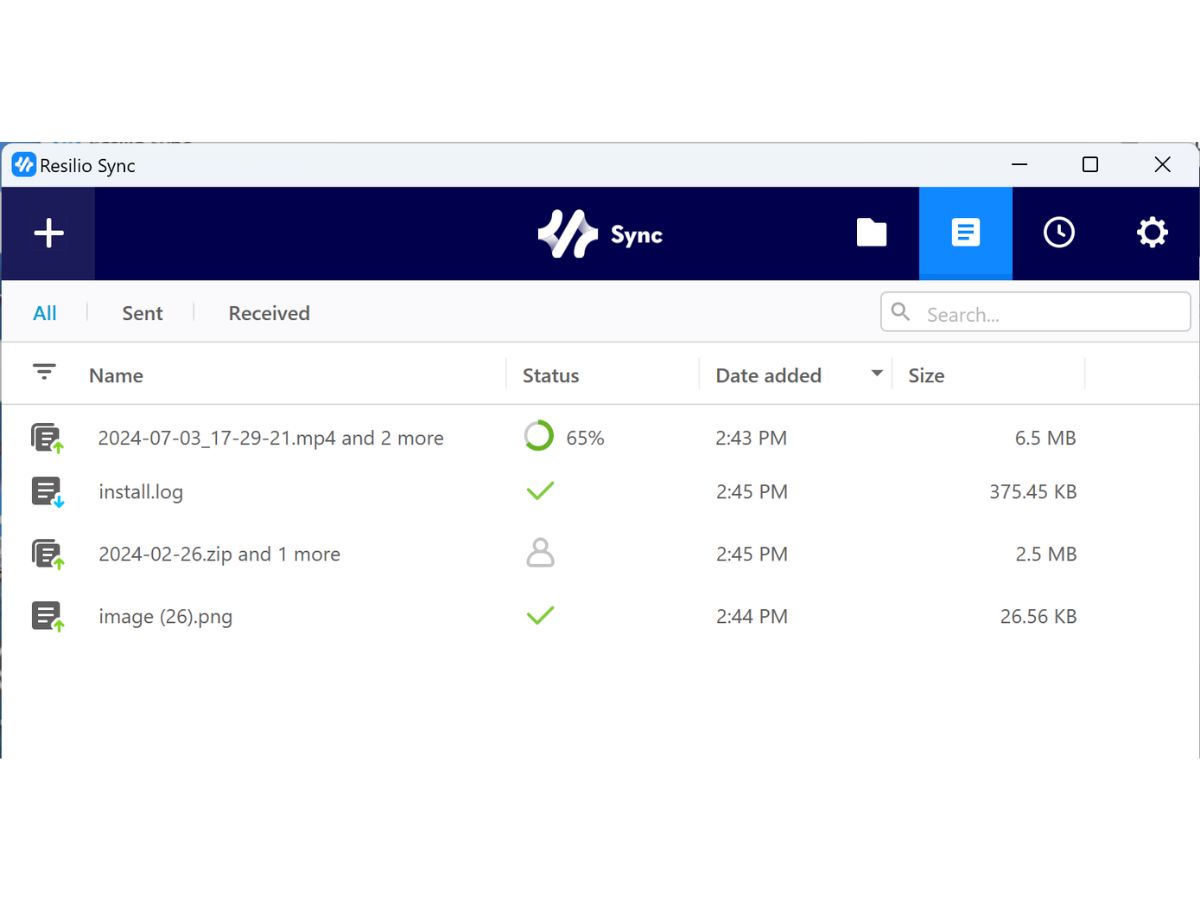Click the upload icon of 2024-02-26.zip row
This screenshot has width=1200, height=900.
47,554
